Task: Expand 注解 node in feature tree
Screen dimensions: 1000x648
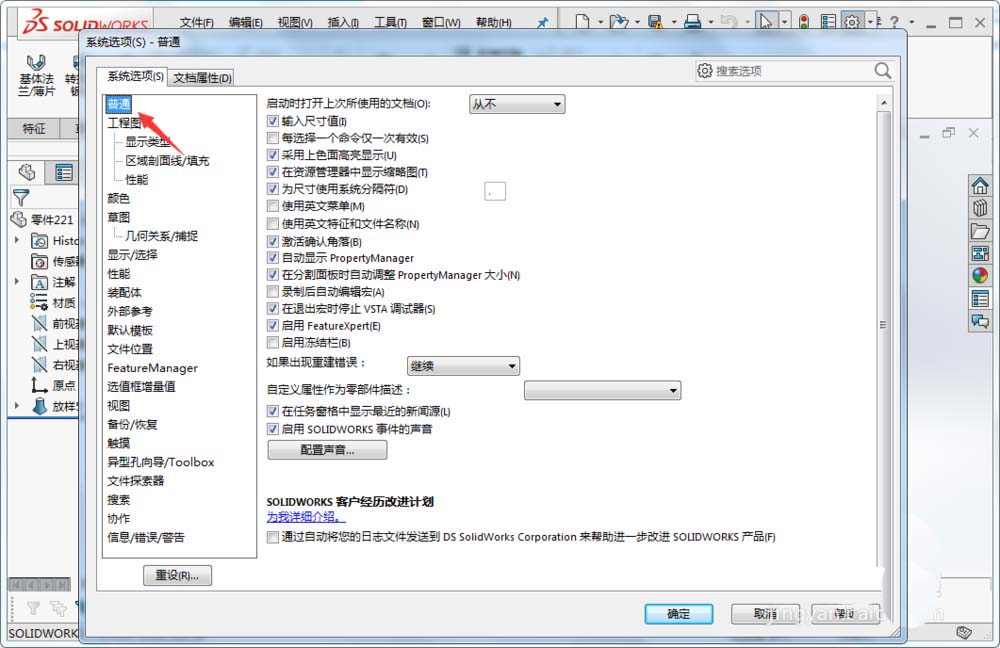Action: click(17, 281)
